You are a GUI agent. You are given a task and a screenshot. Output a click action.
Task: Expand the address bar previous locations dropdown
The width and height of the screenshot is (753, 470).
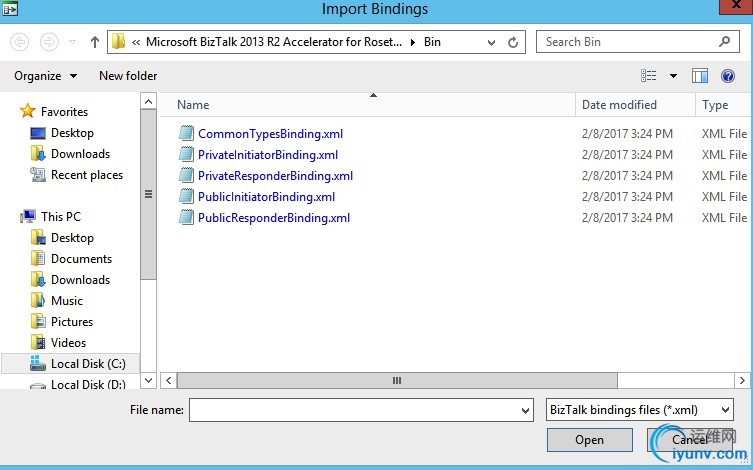click(491, 43)
